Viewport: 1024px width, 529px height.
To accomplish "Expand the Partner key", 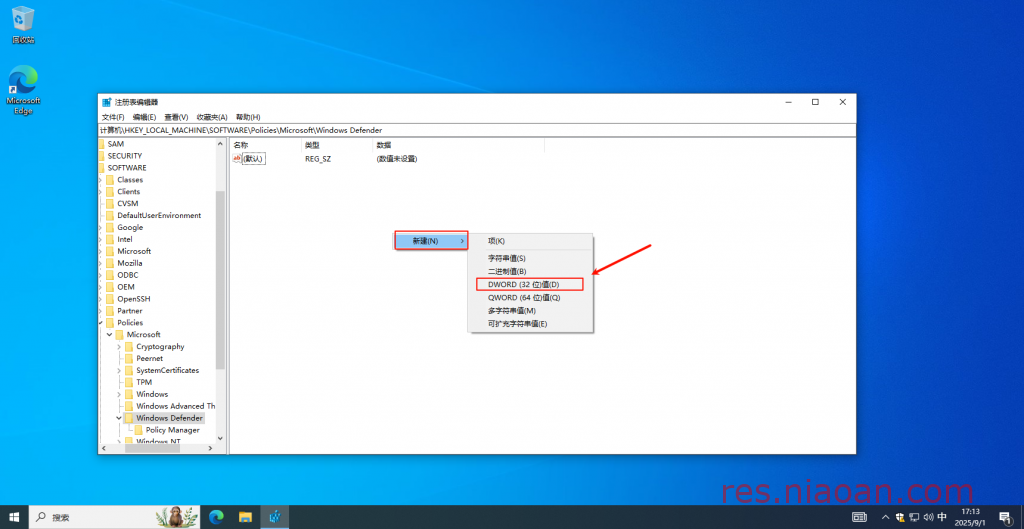I will 100,311.
